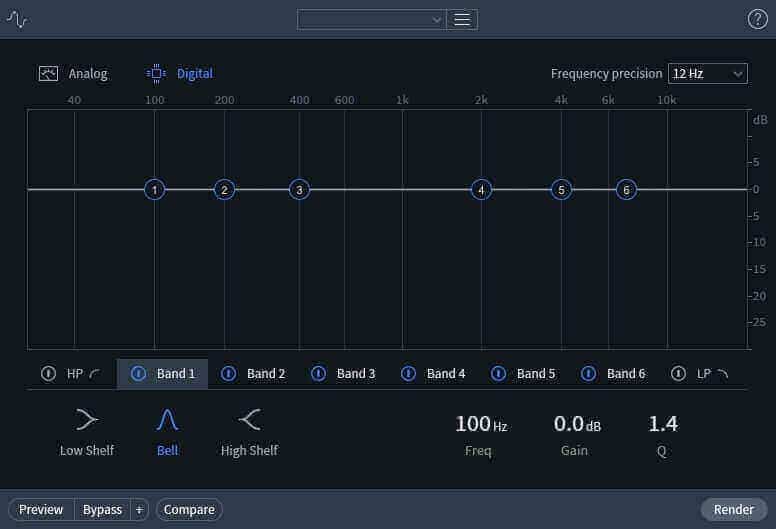
Task: Enable the HP filter power toggle
Action: (x=48, y=374)
